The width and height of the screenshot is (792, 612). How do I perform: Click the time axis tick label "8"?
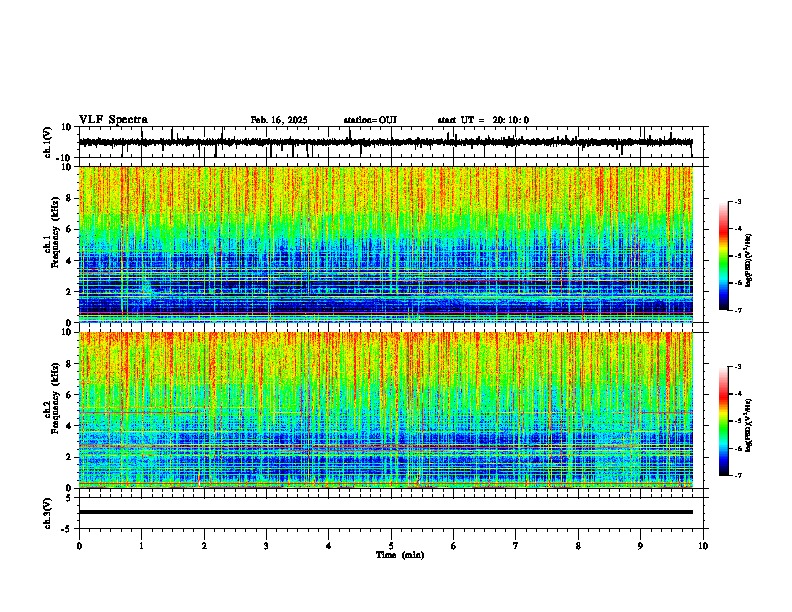coord(578,546)
